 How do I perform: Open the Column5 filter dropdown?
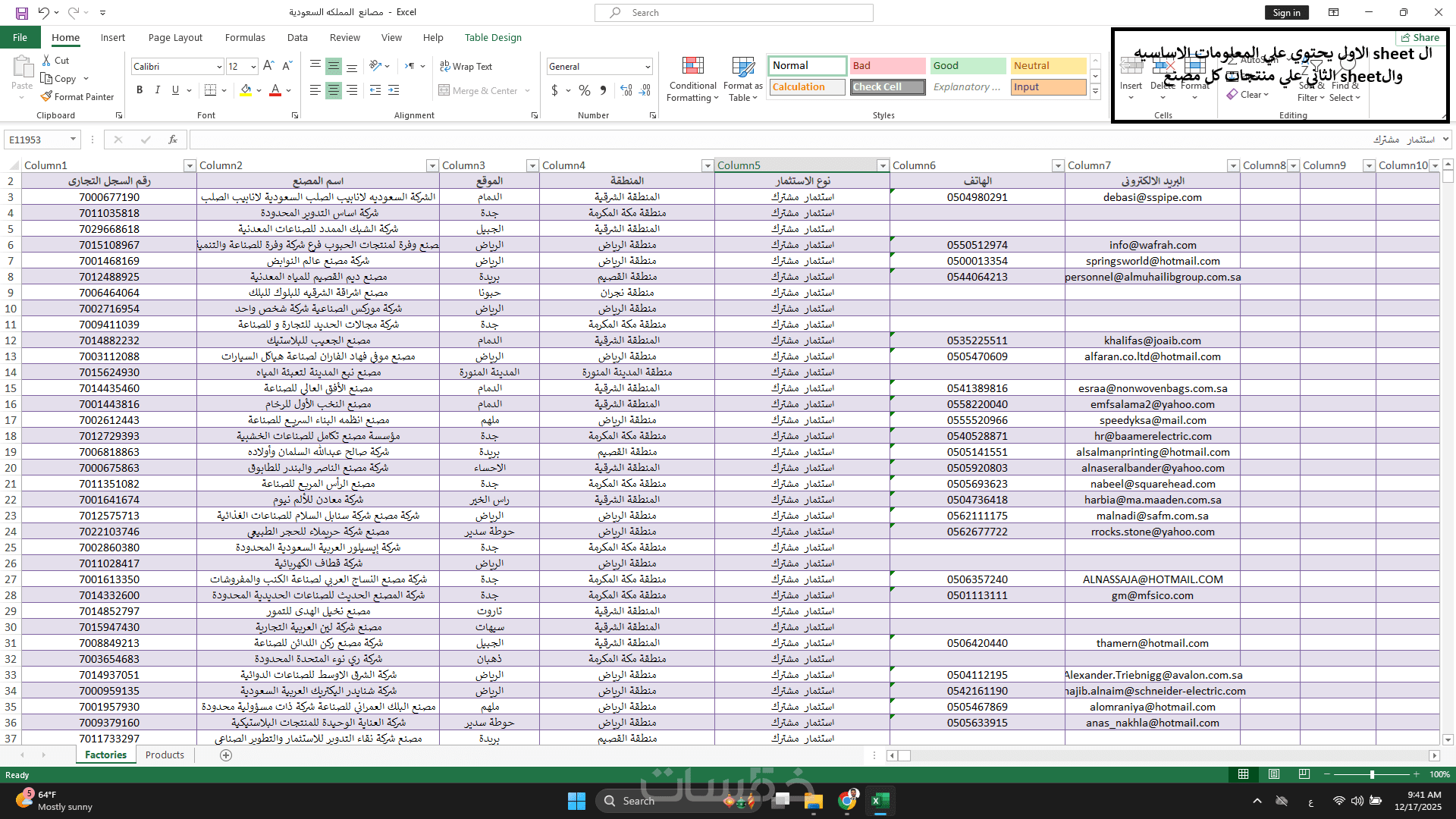coord(882,165)
